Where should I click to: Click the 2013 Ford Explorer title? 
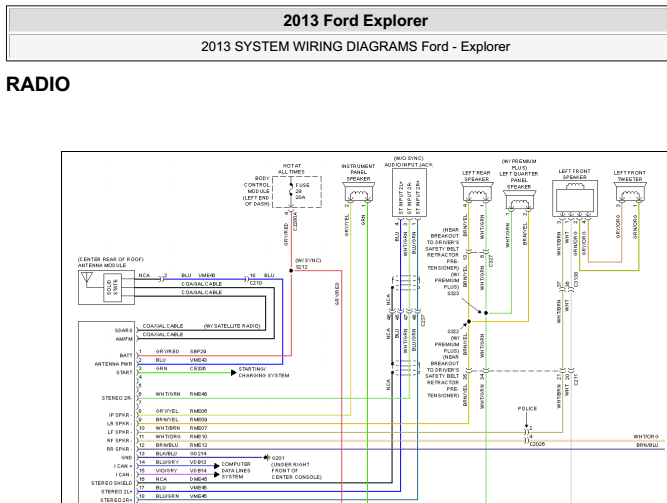[x=355, y=20]
